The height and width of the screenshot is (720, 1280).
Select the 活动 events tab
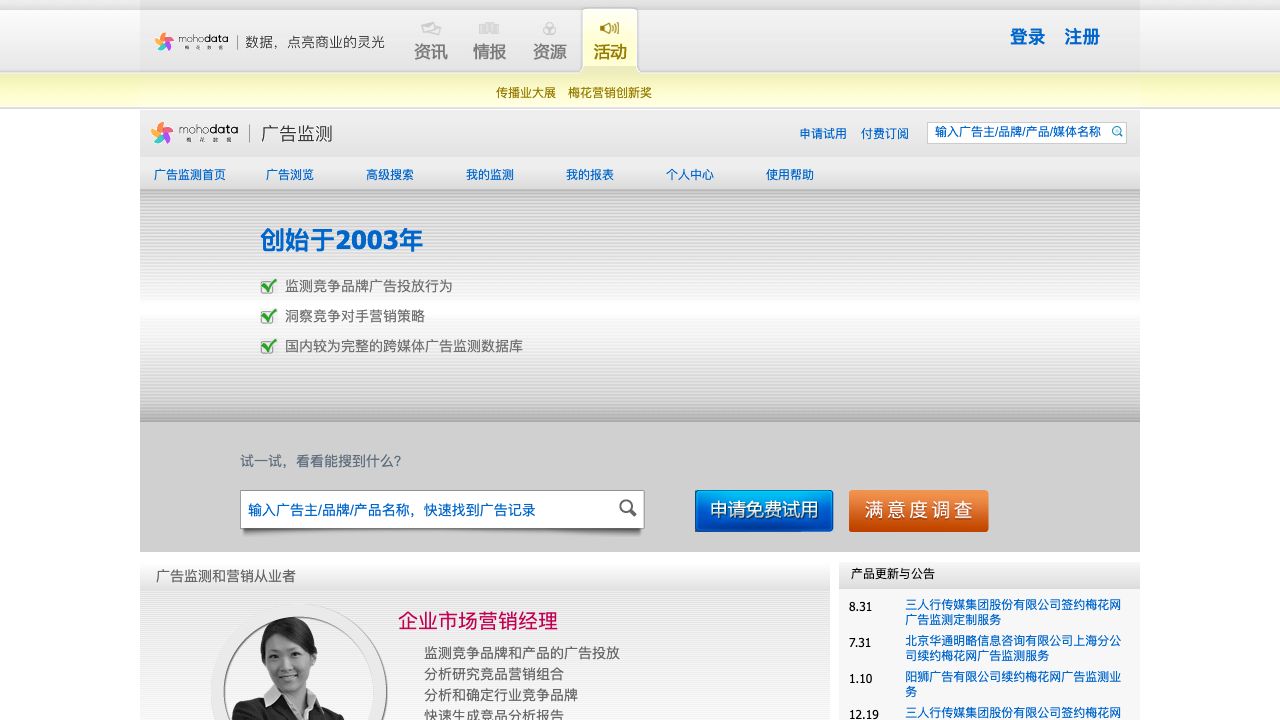(610, 42)
